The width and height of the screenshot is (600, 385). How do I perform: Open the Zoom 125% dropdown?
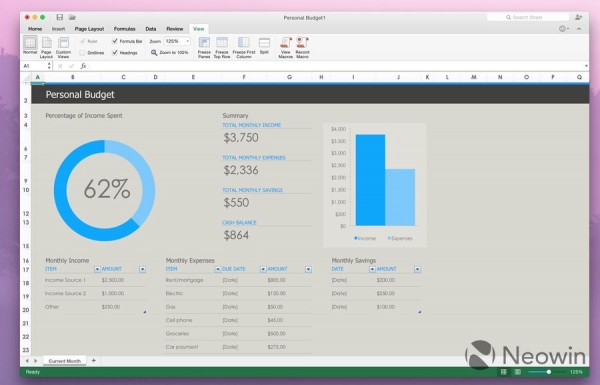[x=187, y=41]
